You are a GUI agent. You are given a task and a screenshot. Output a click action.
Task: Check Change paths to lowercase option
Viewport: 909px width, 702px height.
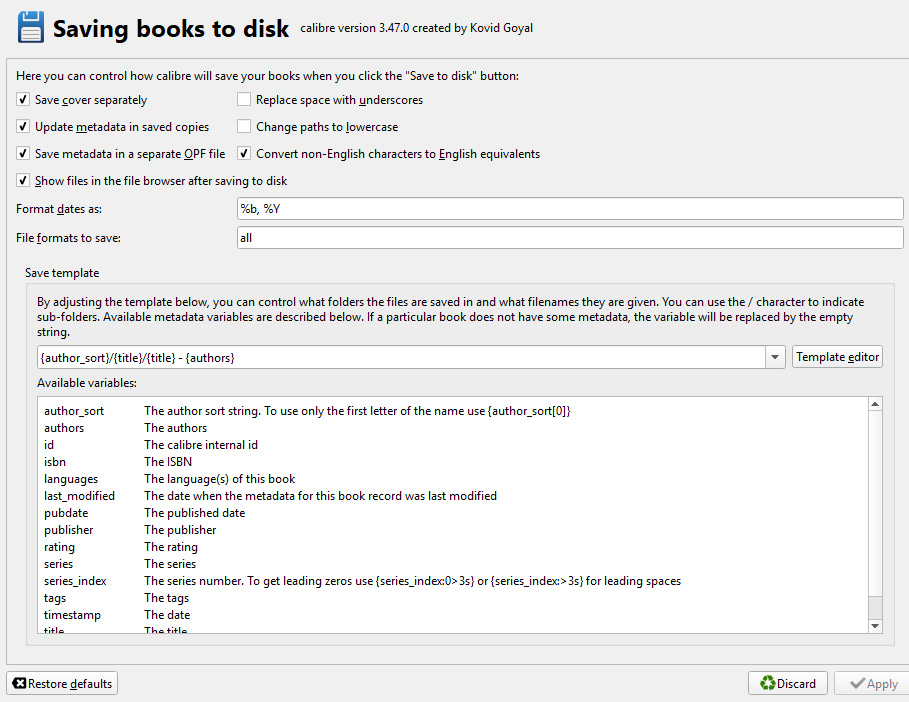[244, 127]
